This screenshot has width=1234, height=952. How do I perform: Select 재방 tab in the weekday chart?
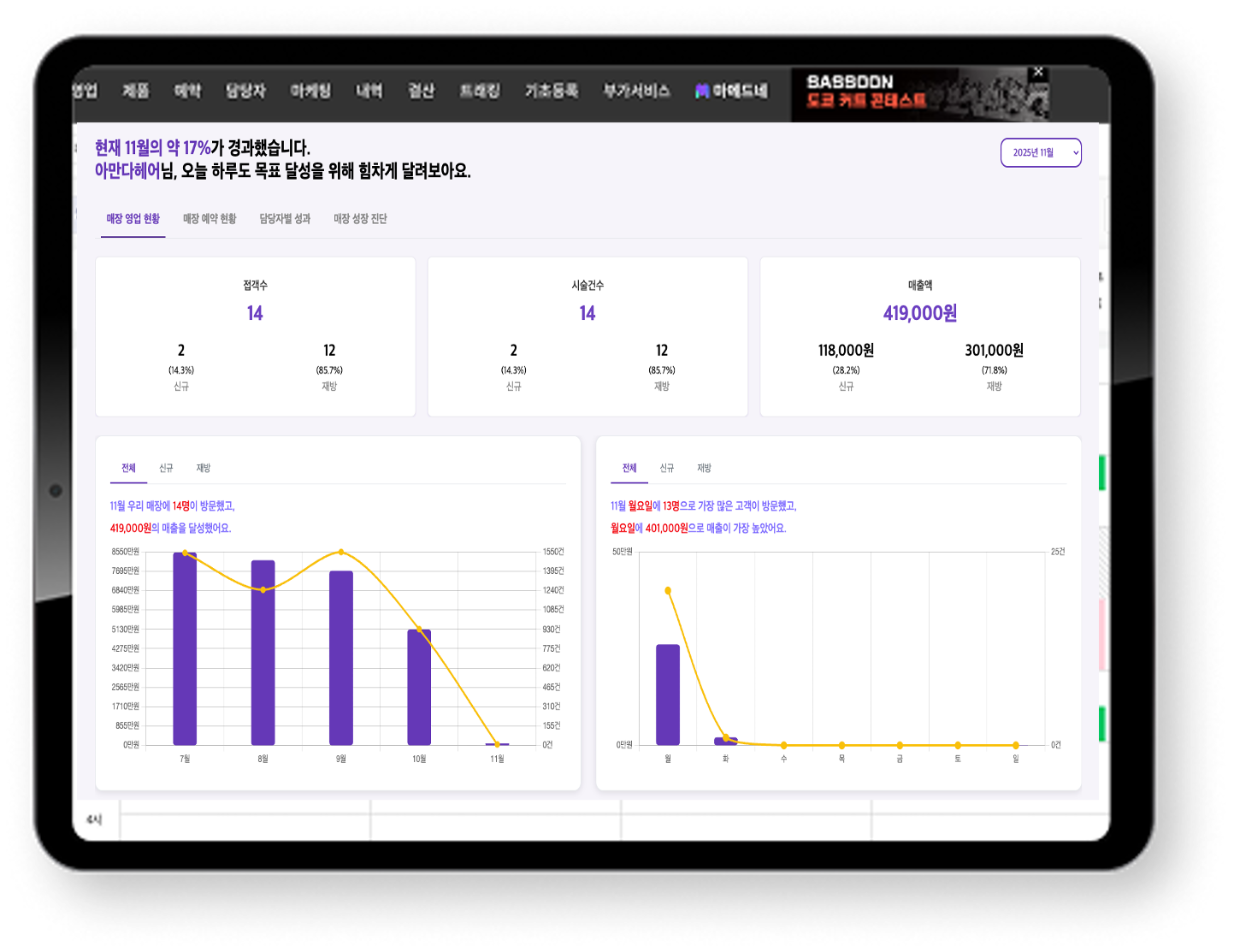[704, 468]
